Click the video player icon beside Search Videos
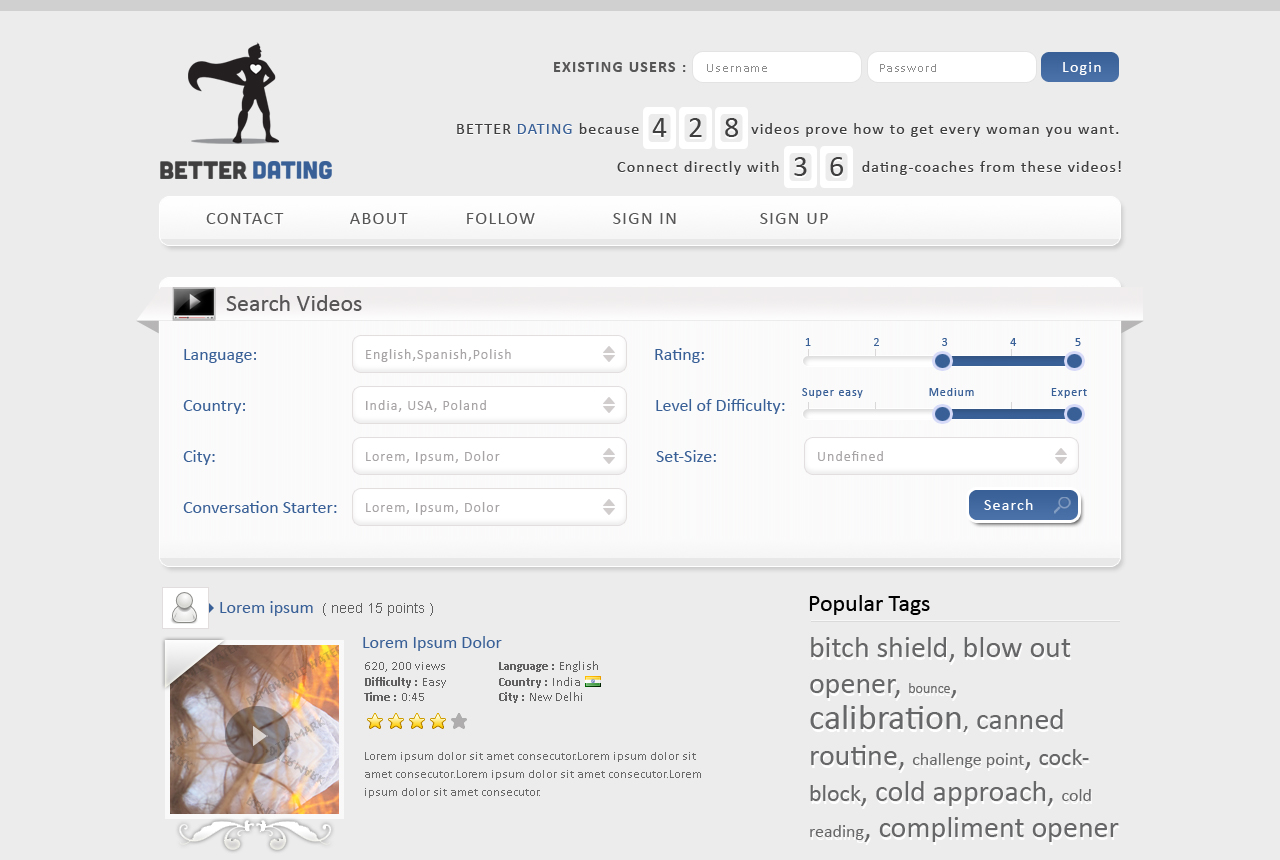The width and height of the screenshot is (1280, 860). (x=193, y=303)
